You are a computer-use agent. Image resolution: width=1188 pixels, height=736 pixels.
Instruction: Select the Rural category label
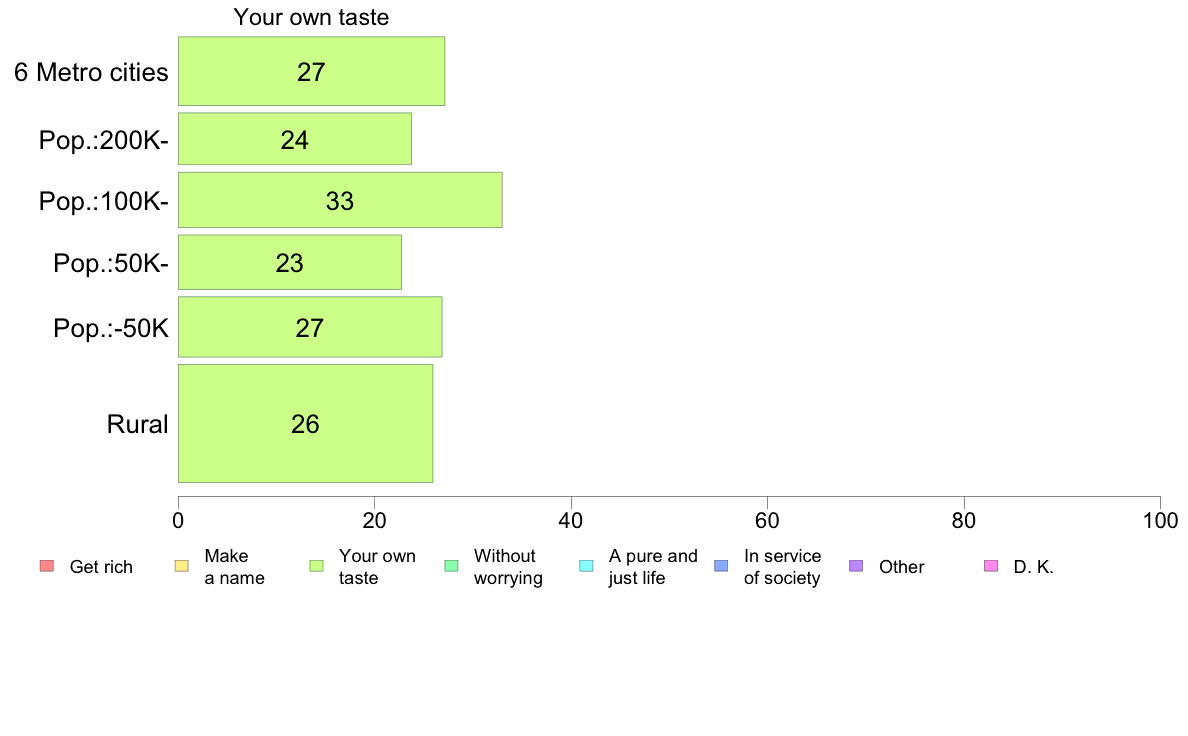[137, 424]
